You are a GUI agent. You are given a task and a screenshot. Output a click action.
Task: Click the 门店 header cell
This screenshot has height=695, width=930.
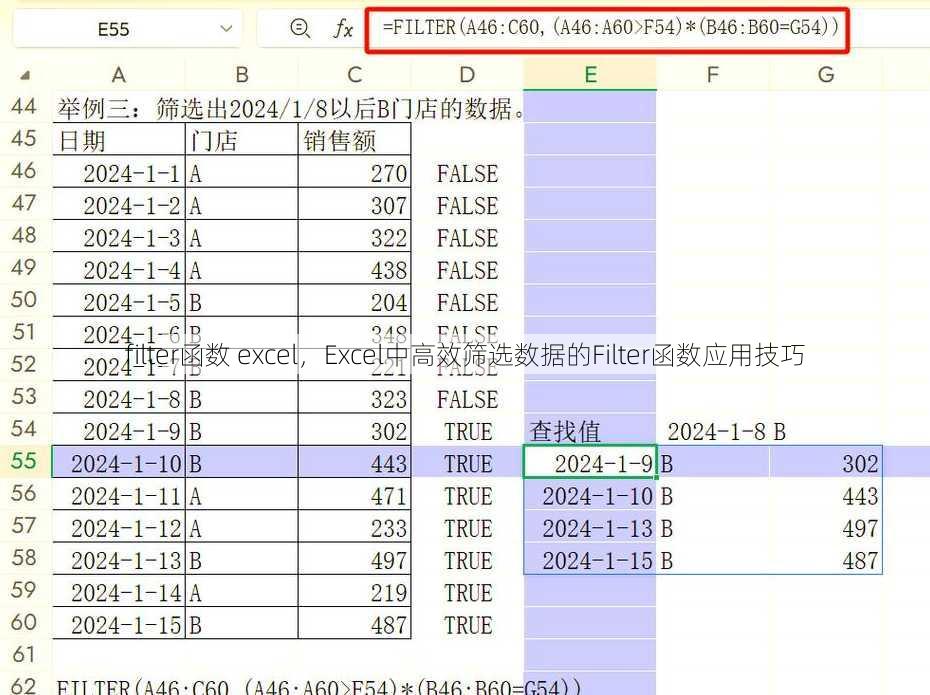pyautogui.click(x=241, y=140)
